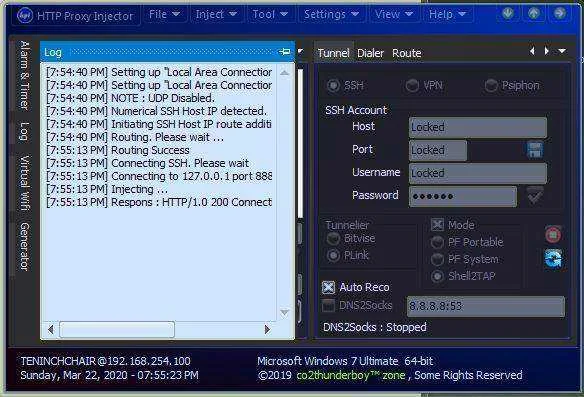
Task: Switch to the Dialer tab
Action: coord(370,53)
